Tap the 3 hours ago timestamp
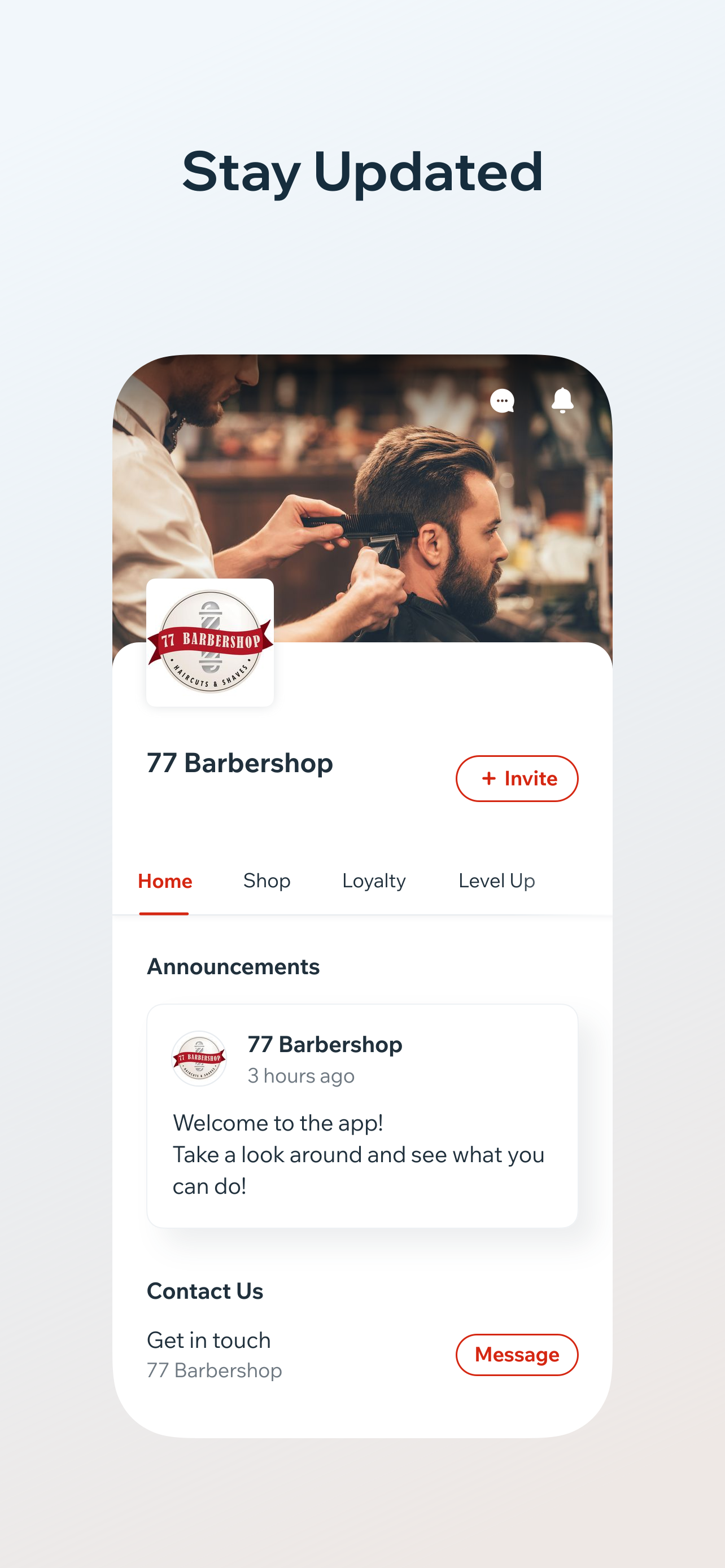This screenshot has height=1568, width=725. 301,1076
